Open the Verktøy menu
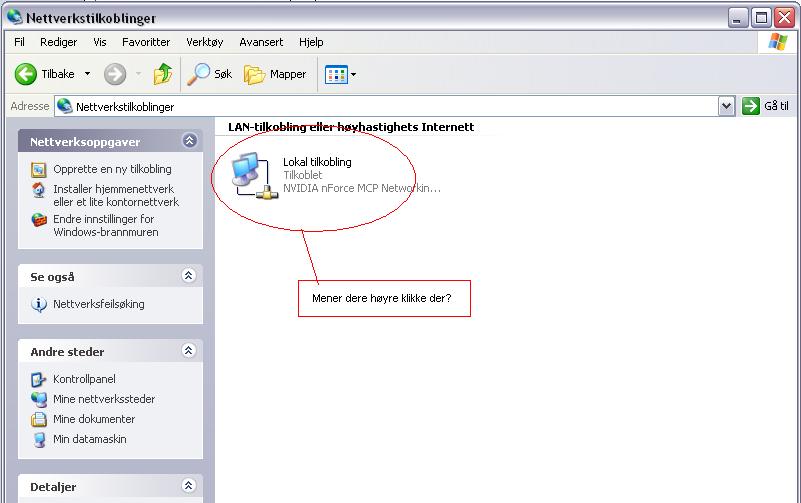The width and height of the screenshot is (801, 503). tap(205, 42)
